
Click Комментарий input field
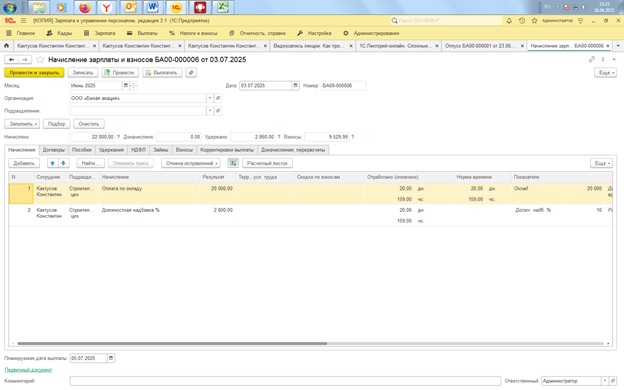click(x=285, y=381)
